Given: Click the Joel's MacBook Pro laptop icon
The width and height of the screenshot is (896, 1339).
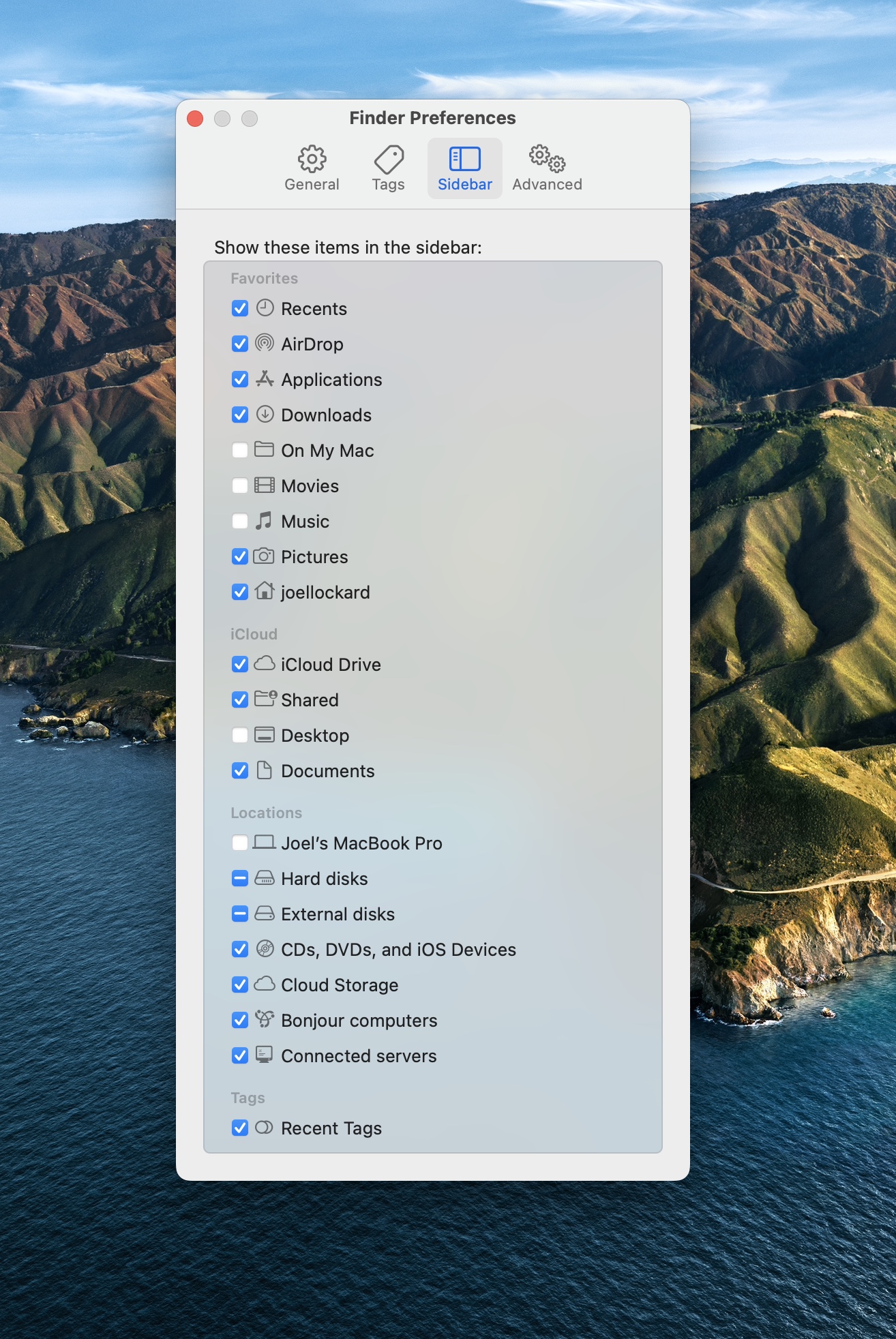Looking at the screenshot, I should [265, 843].
